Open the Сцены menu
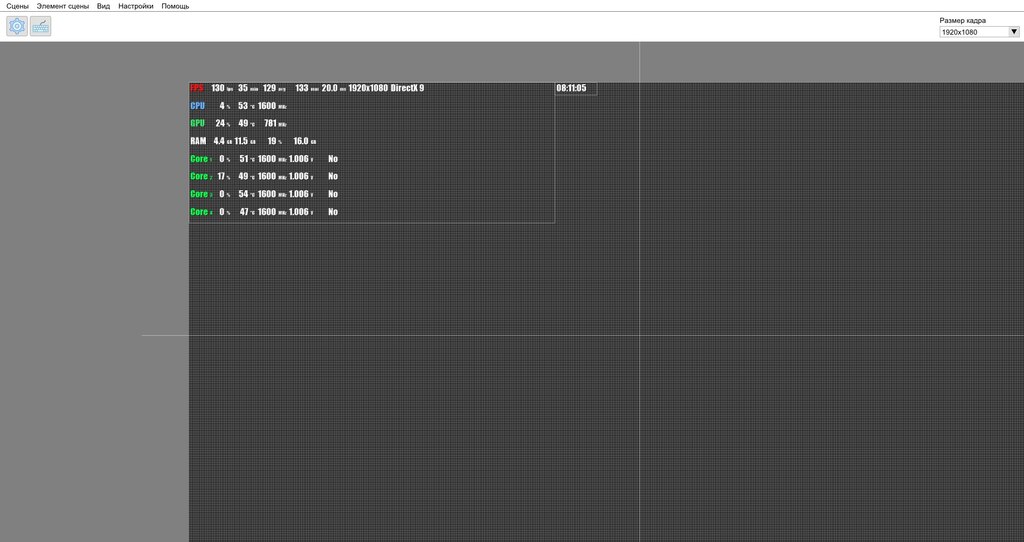Image resolution: width=1024 pixels, height=542 pixels. [18, 6]
